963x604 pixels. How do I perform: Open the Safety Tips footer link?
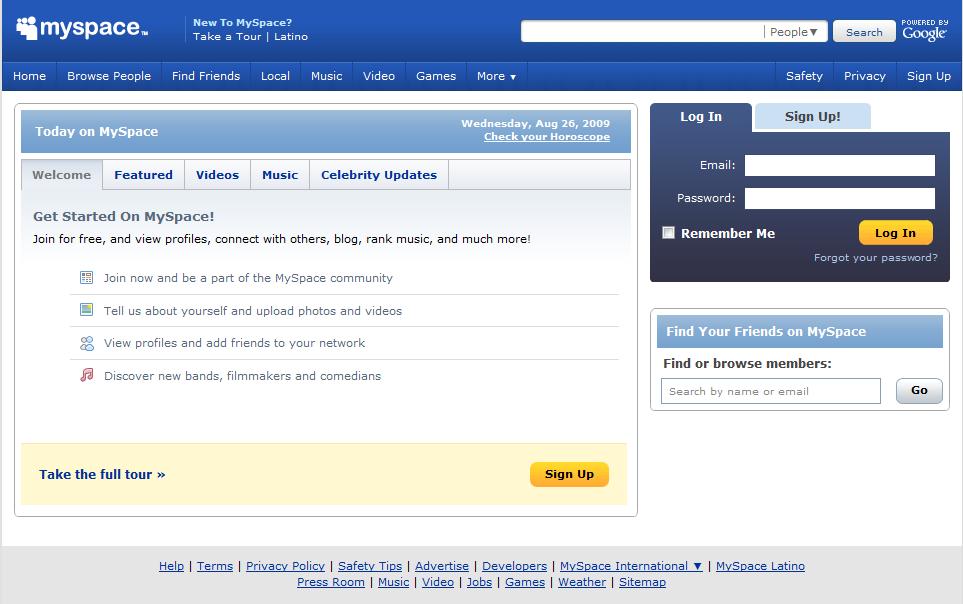[370, 566]
